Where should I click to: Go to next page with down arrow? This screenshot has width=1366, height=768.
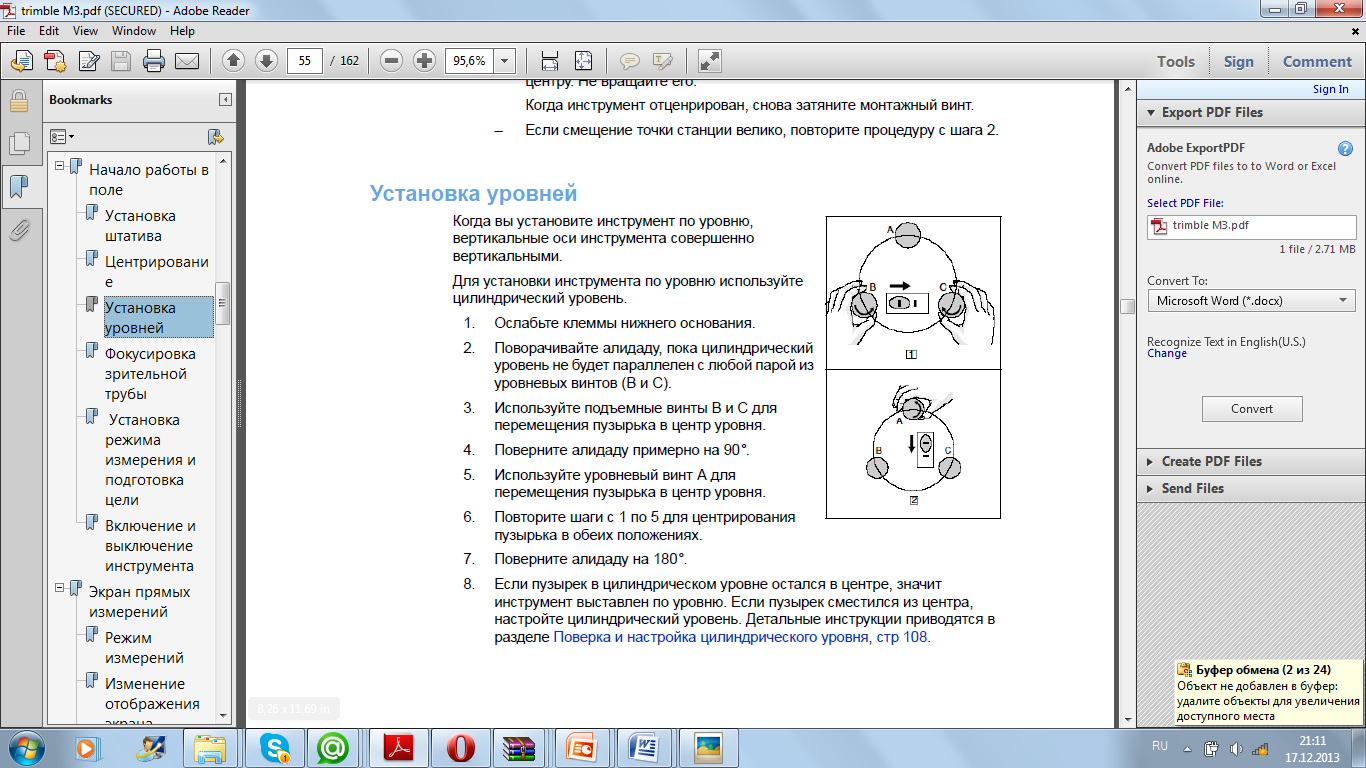(x=266, y=61)
